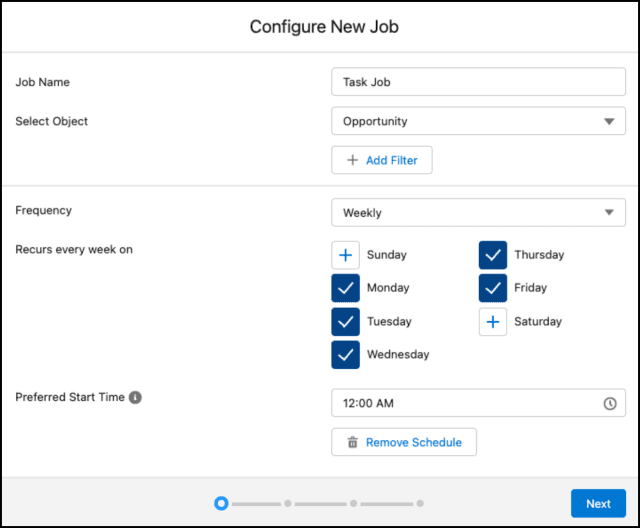Screen dimensions: 640x528
Task: Click the trash icon on Remove Schedule
Action: (352, 442)
